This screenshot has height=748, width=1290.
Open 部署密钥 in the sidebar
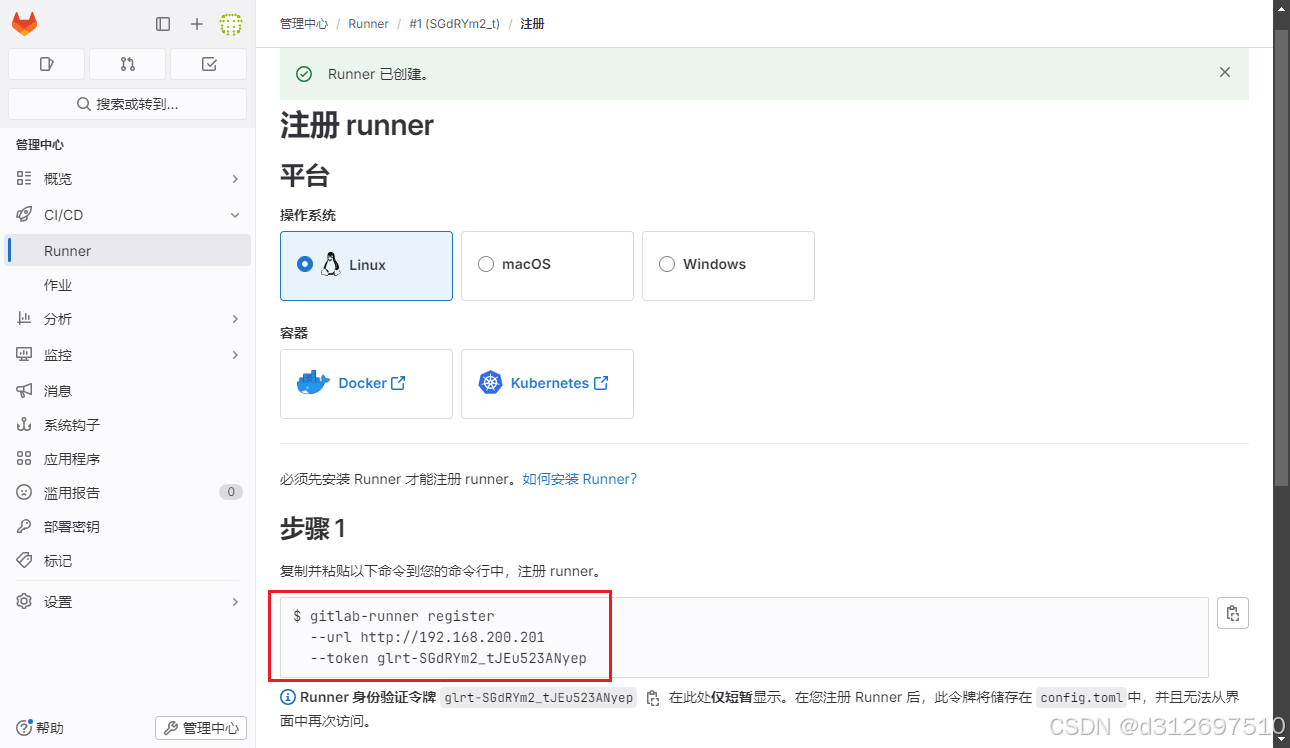click(127, 527)
